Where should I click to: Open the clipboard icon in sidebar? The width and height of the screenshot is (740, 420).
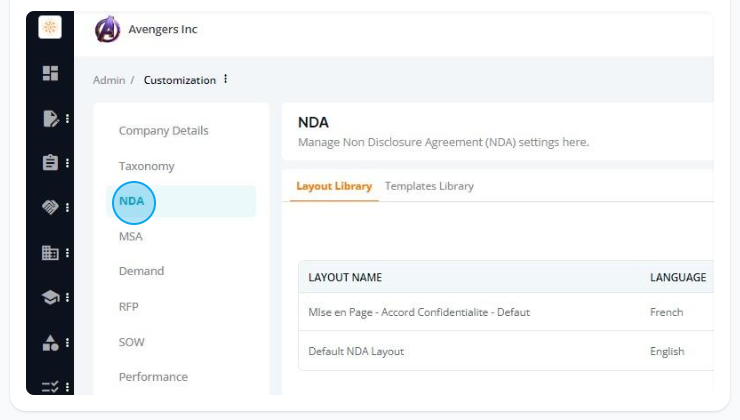click(50, 162)
